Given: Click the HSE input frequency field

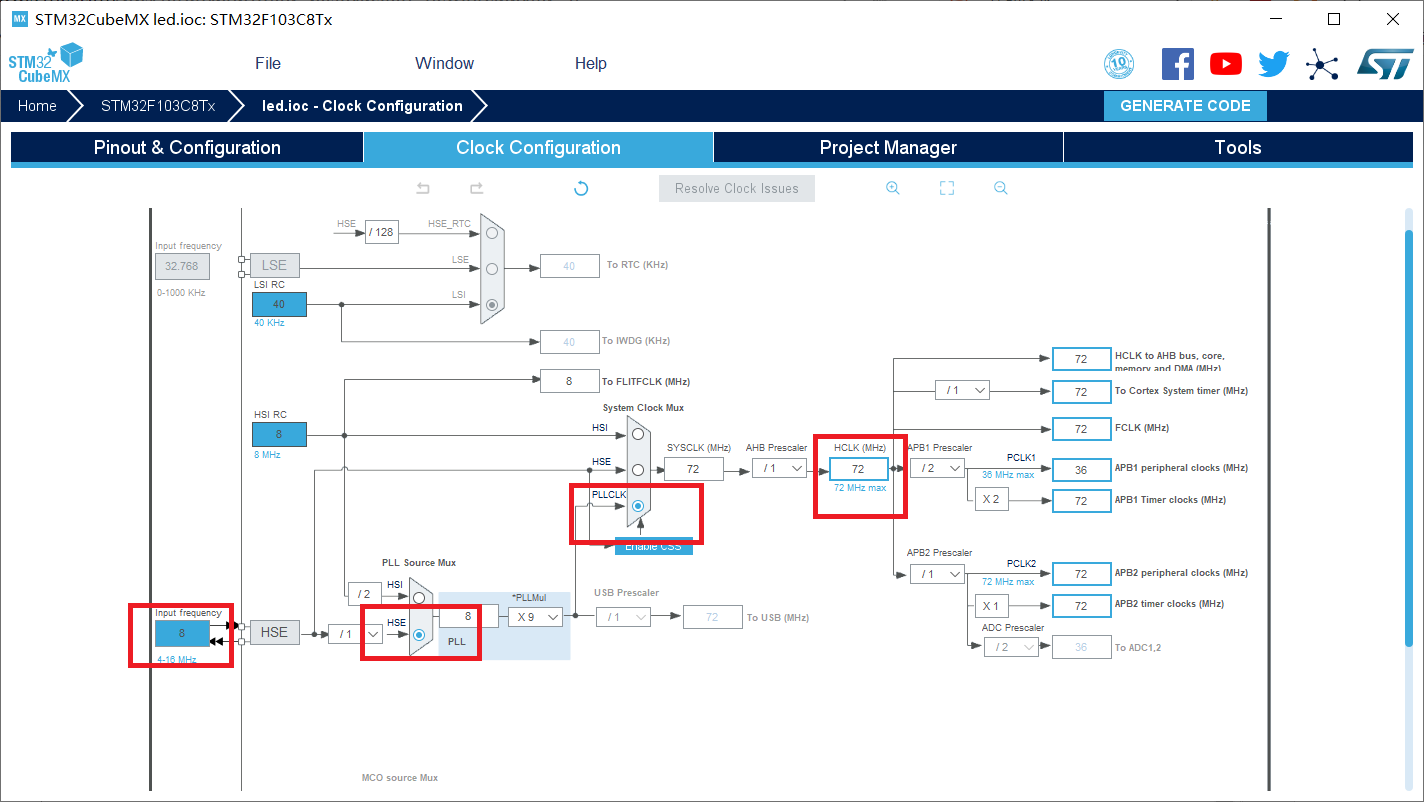Looking at the screenshot, I should 182,634.
